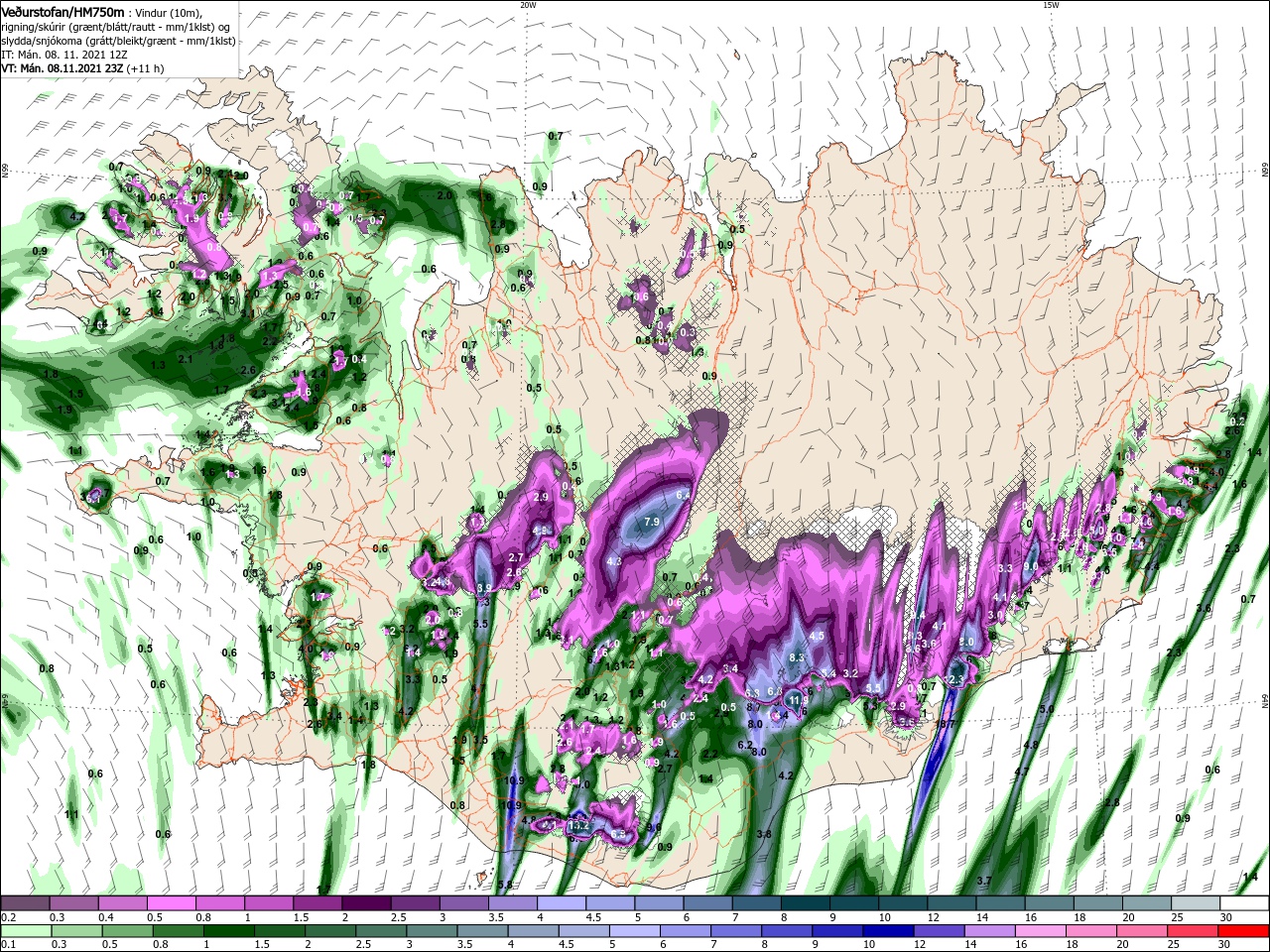Click the dark green 1 swatch in bottom legend row
The width and height of the screenshot is (1270, 952).
pos(228,930)
